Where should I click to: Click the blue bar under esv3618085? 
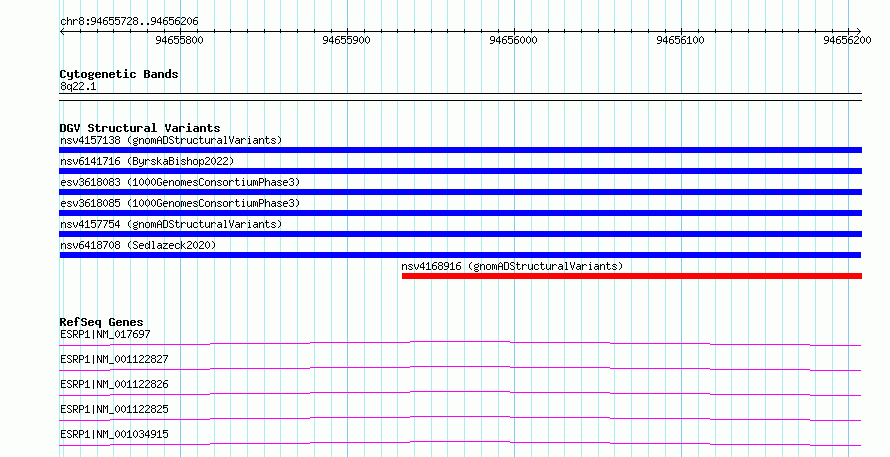click(x=460, y=213)
